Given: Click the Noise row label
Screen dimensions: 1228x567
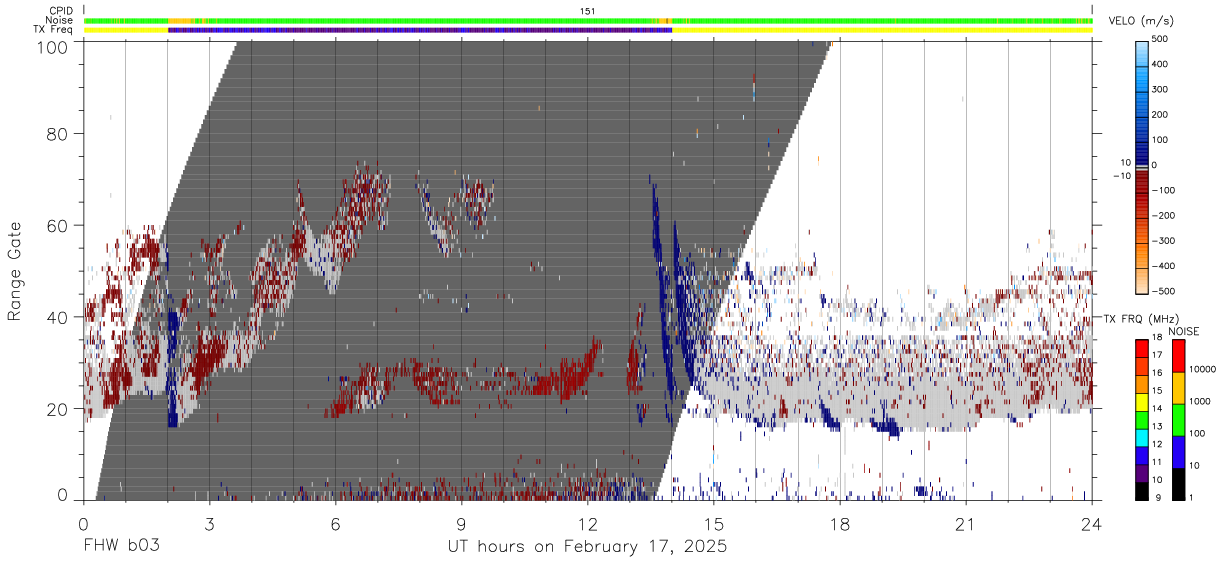Looking at the screenshot, I should click(62, 20).
